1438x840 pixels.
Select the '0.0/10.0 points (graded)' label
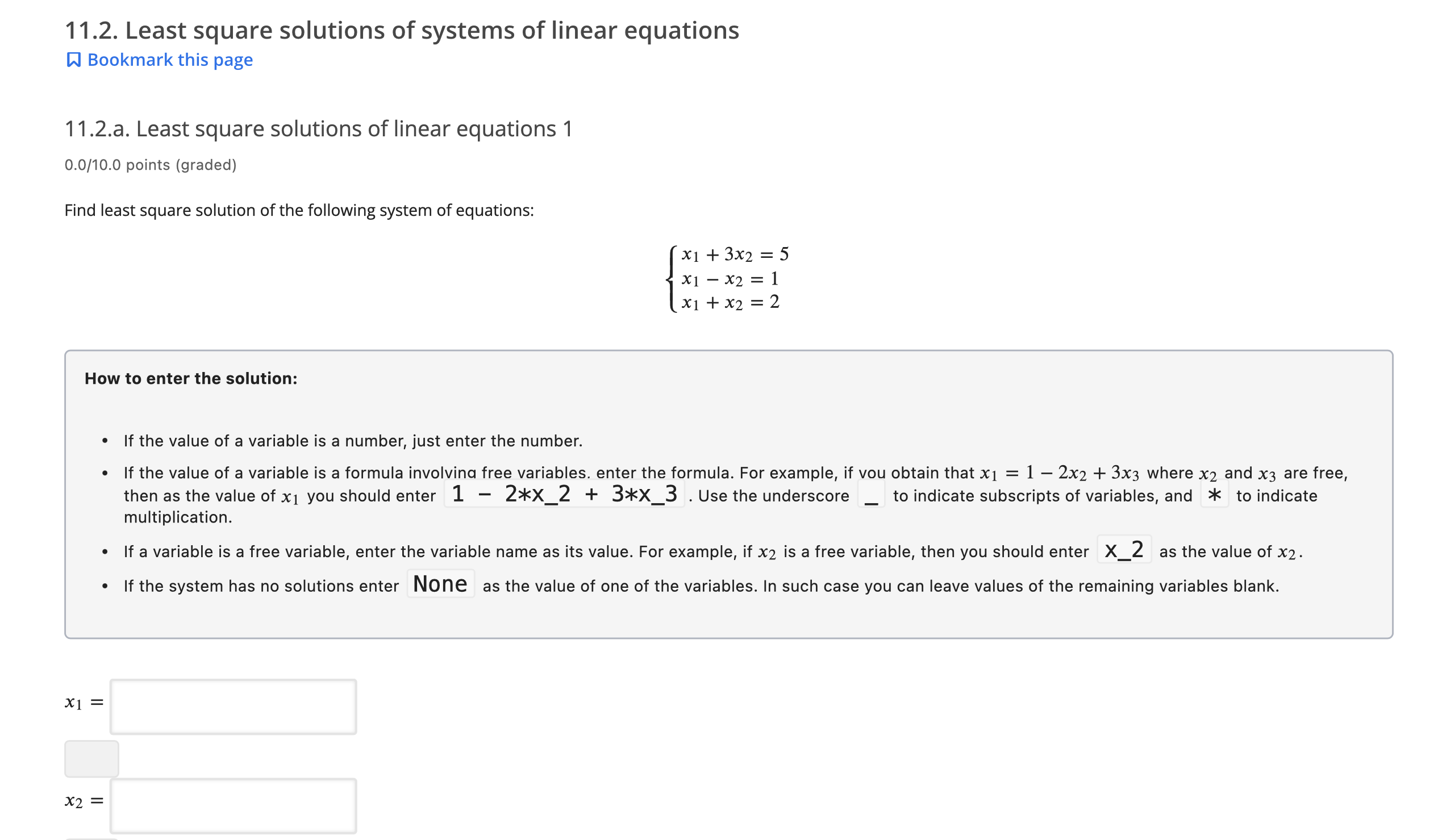pyautogui.click(x=150, y=164)
